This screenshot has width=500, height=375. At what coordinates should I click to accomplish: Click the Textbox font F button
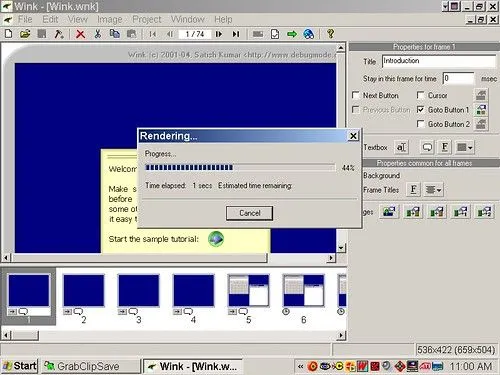(445, 147)
